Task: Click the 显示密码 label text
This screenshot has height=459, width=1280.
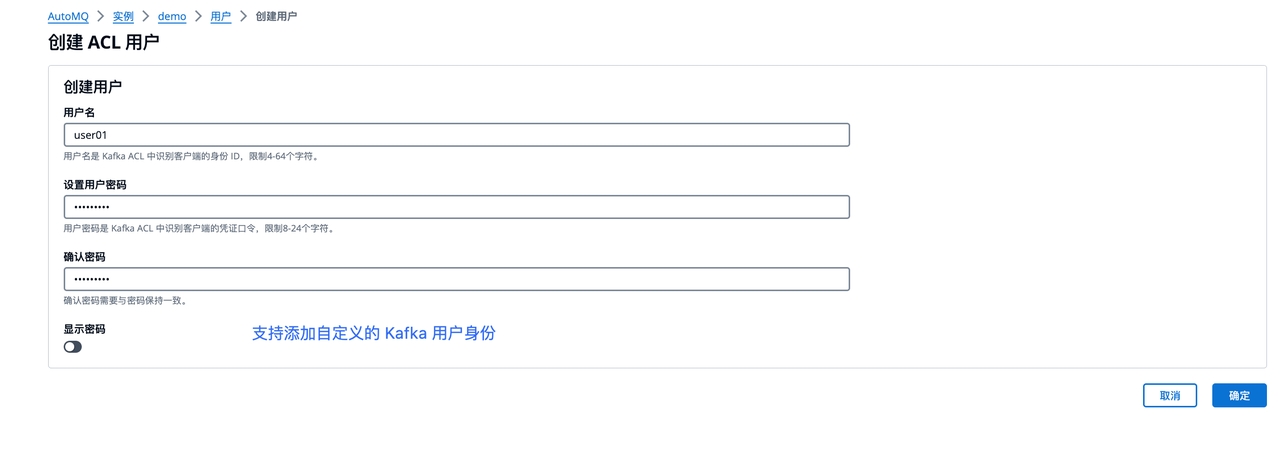Action: coord(84,329)
